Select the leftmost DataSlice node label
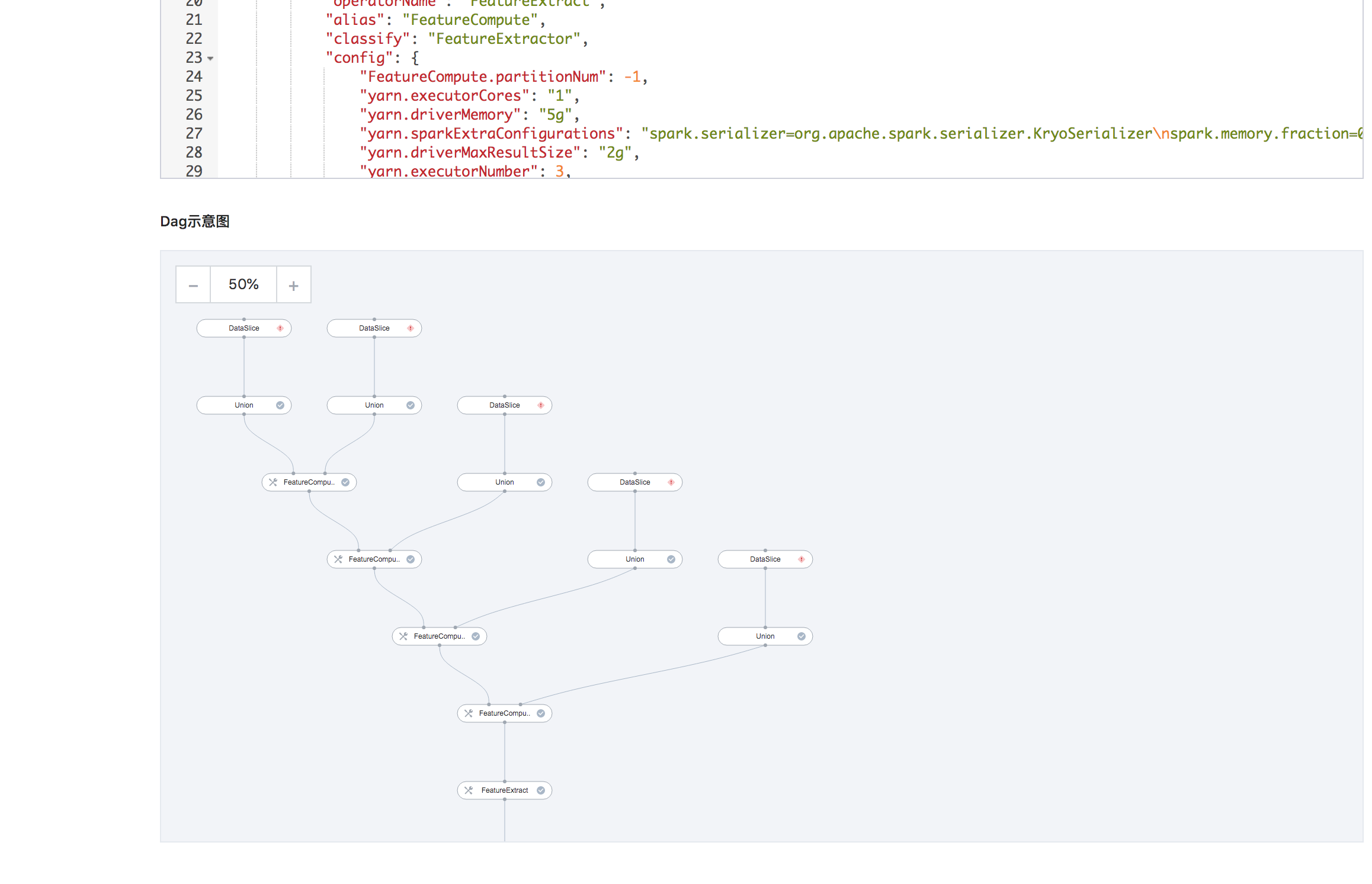The height and width of the screenshot is (884, 1372). point(244,328)
